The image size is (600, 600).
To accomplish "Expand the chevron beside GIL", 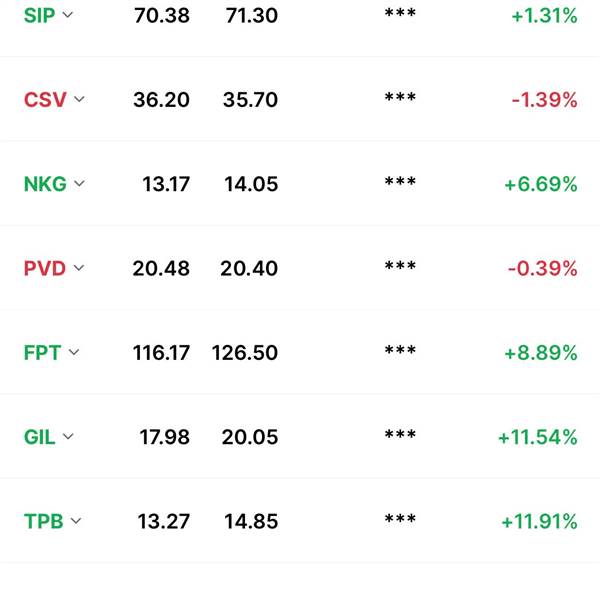I will tap(68, 437).
